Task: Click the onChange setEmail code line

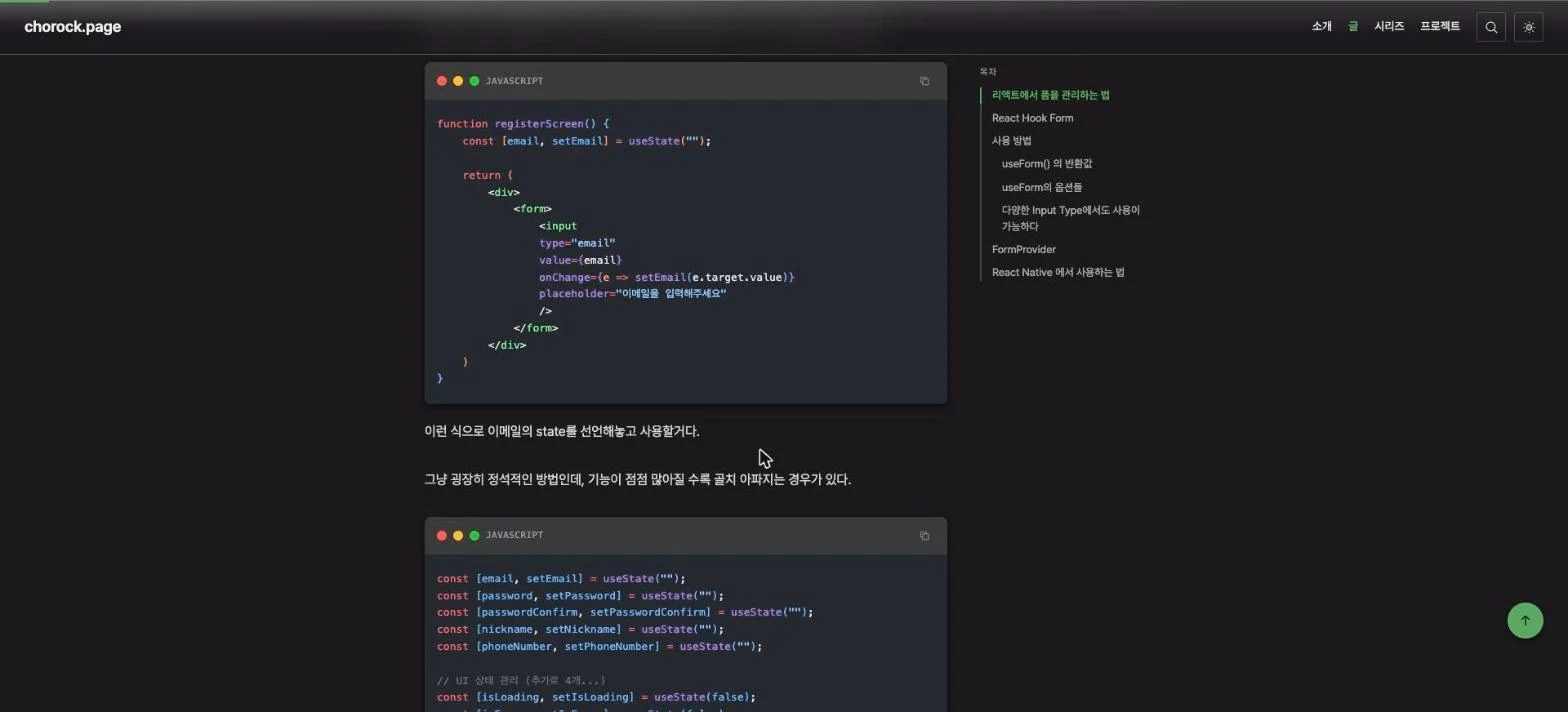Action: tap(666, 277)
